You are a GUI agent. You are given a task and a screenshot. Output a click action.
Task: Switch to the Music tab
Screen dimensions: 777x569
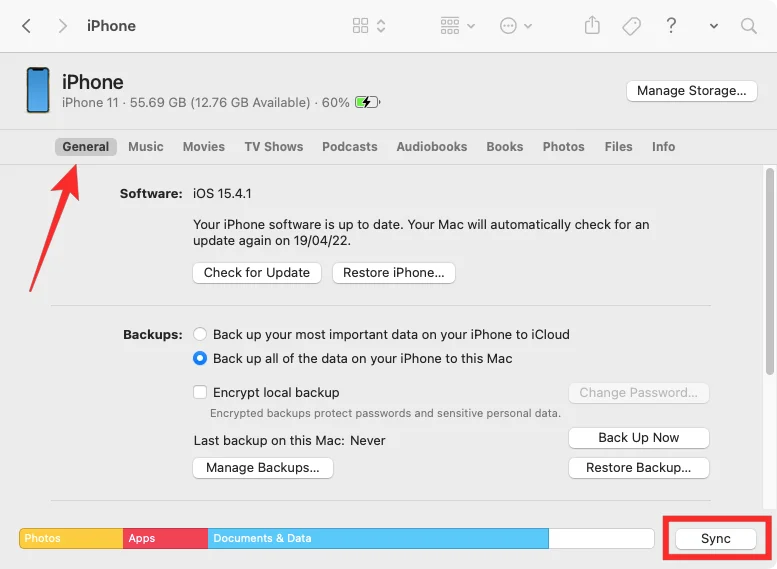[x=145, y=146]
